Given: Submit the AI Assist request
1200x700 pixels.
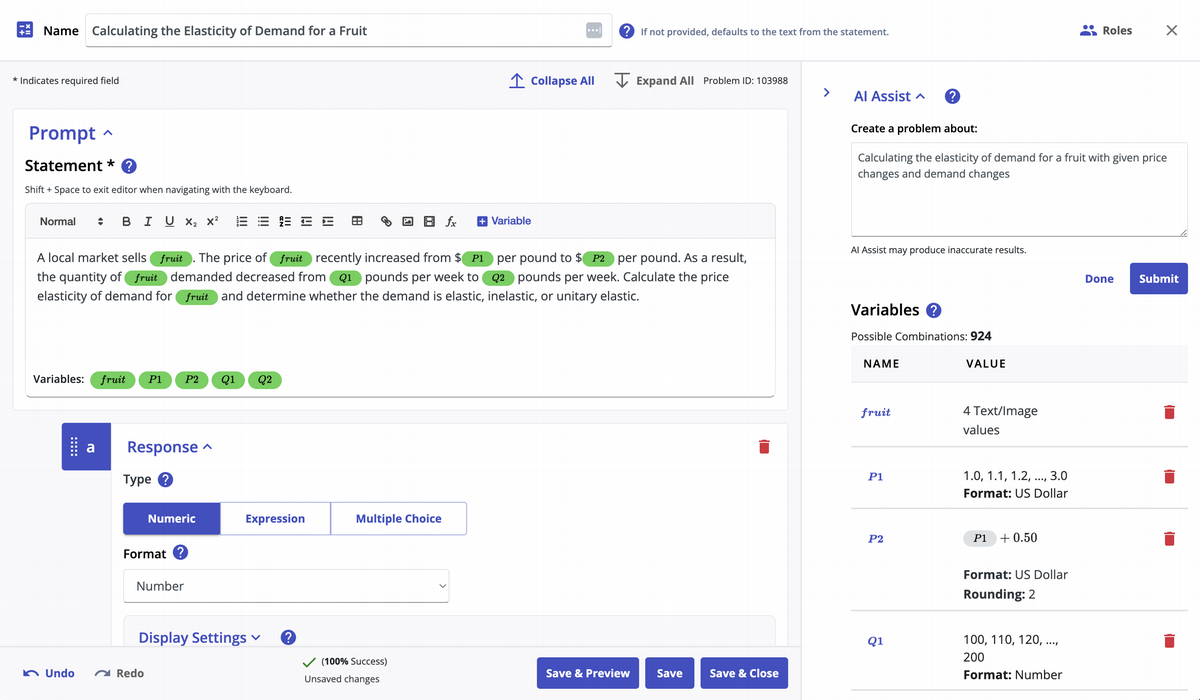Looking at the screenshot, I should pyautogui.click(x=1158, y=278).
